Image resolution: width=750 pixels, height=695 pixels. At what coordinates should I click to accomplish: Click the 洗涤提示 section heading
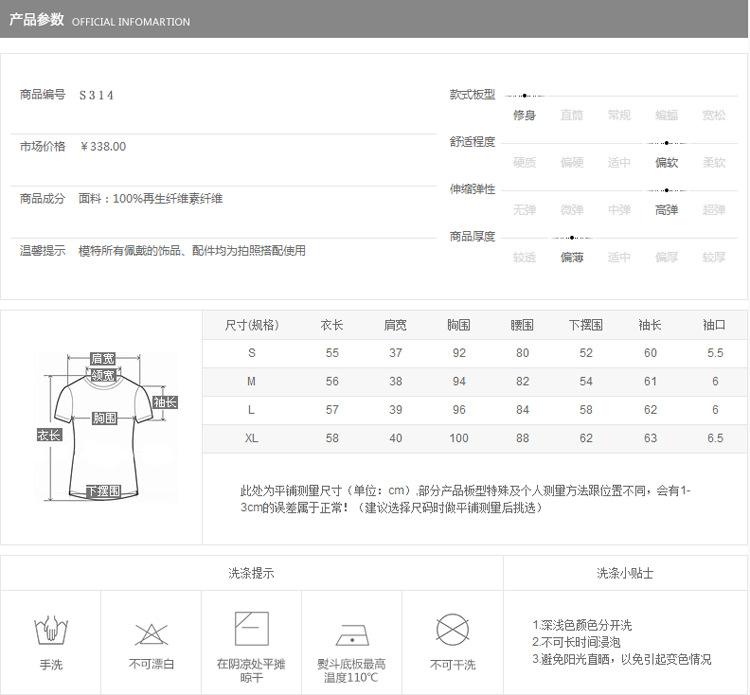tap(251, 573)
